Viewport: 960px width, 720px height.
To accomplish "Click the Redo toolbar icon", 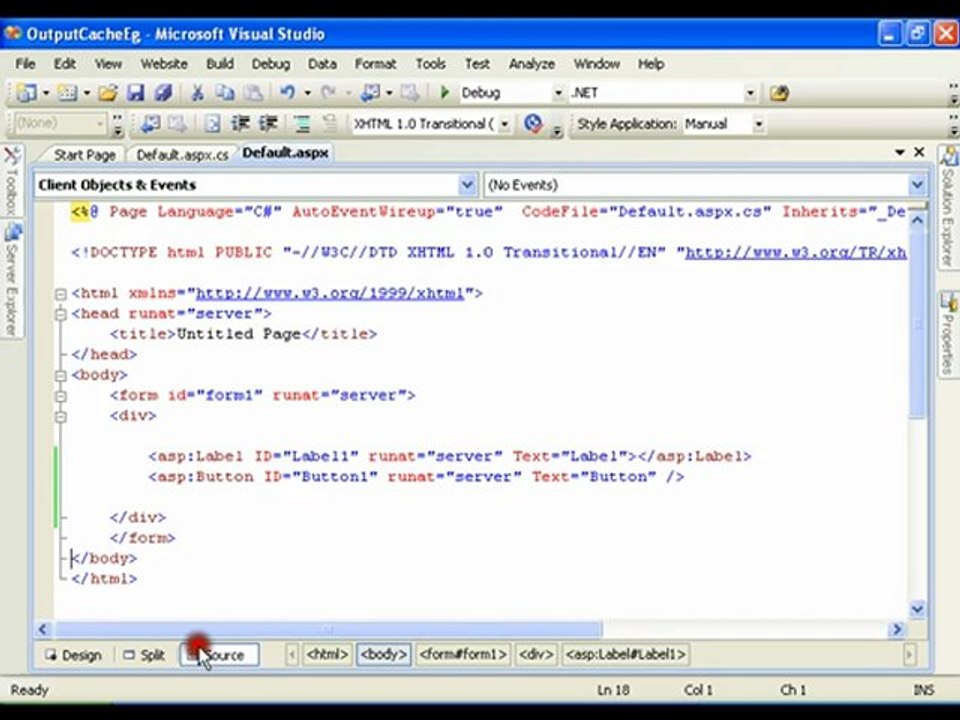I will point(329,93).
